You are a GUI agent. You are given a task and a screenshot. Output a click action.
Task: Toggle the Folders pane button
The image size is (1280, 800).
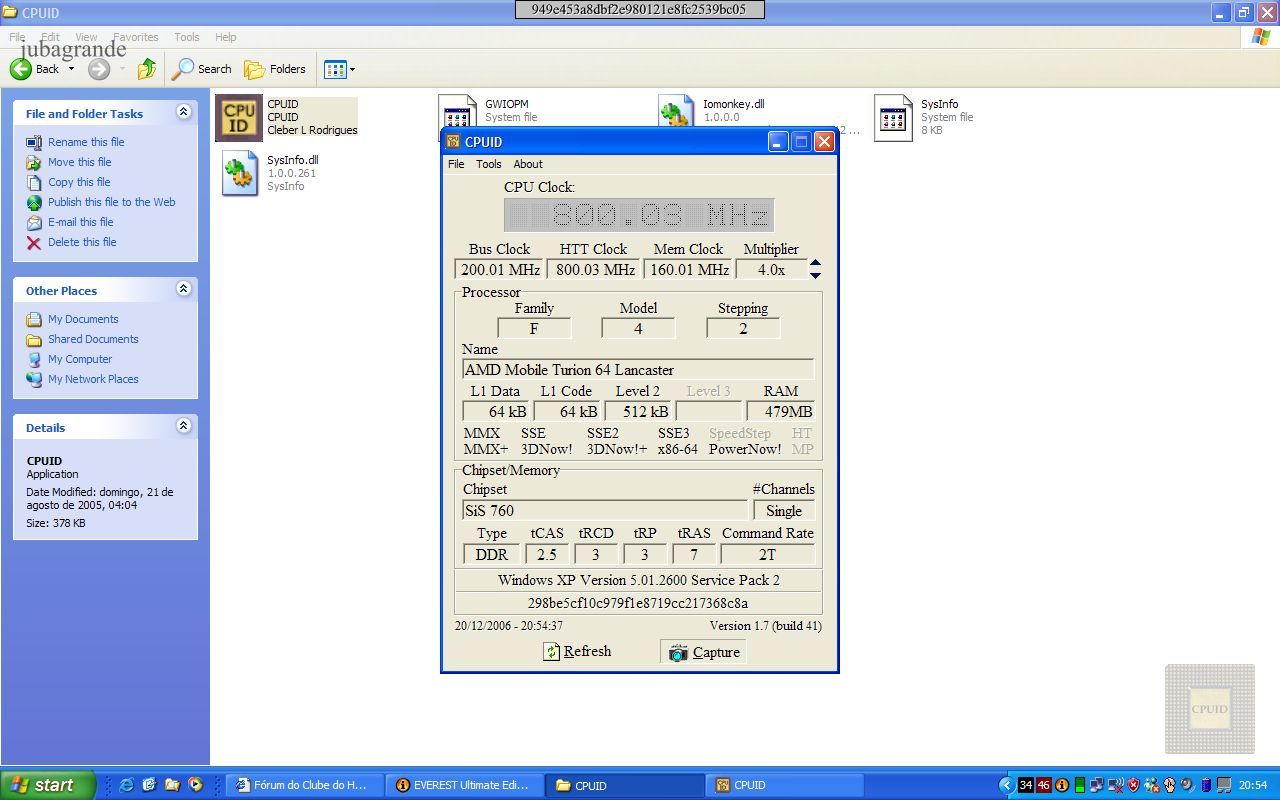coord(275,69)
